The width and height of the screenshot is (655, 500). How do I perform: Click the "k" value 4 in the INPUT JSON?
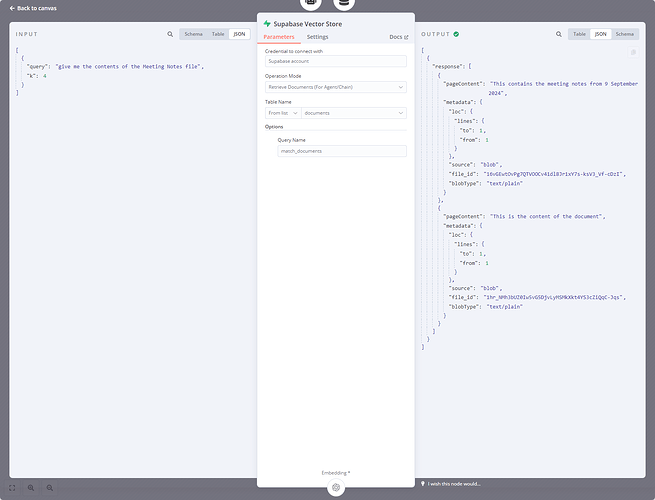(x=45, y=76)
